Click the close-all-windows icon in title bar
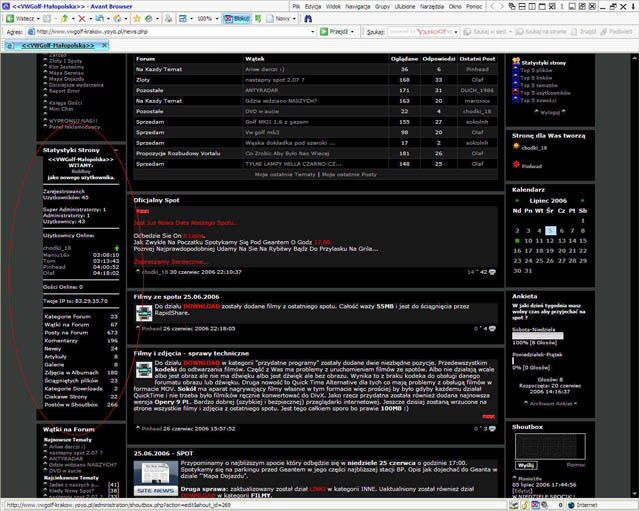The image size is (640, 511). (552, 7)
